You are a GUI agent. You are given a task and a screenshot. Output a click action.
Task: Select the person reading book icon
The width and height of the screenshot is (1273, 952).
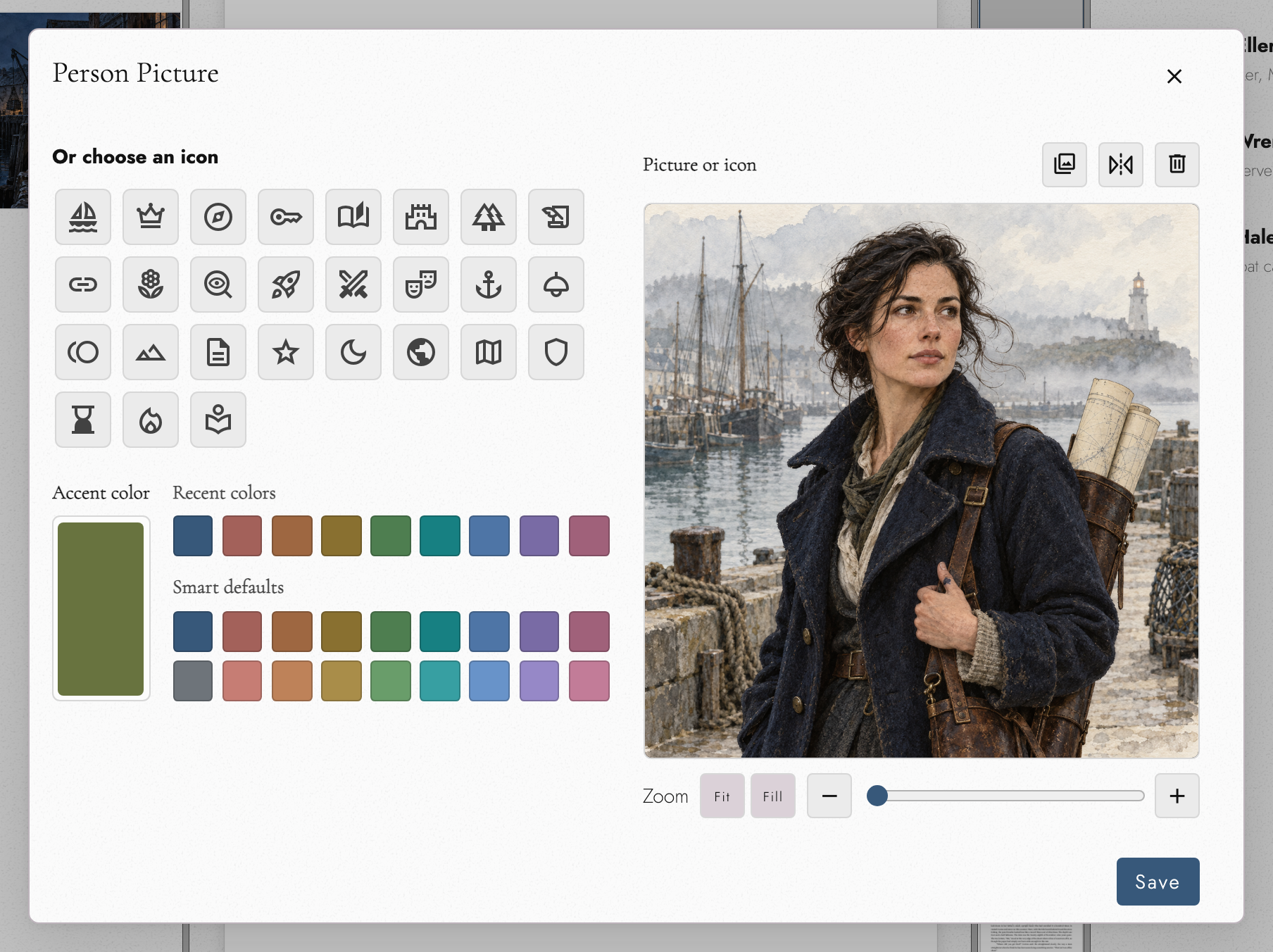[218, 420]
